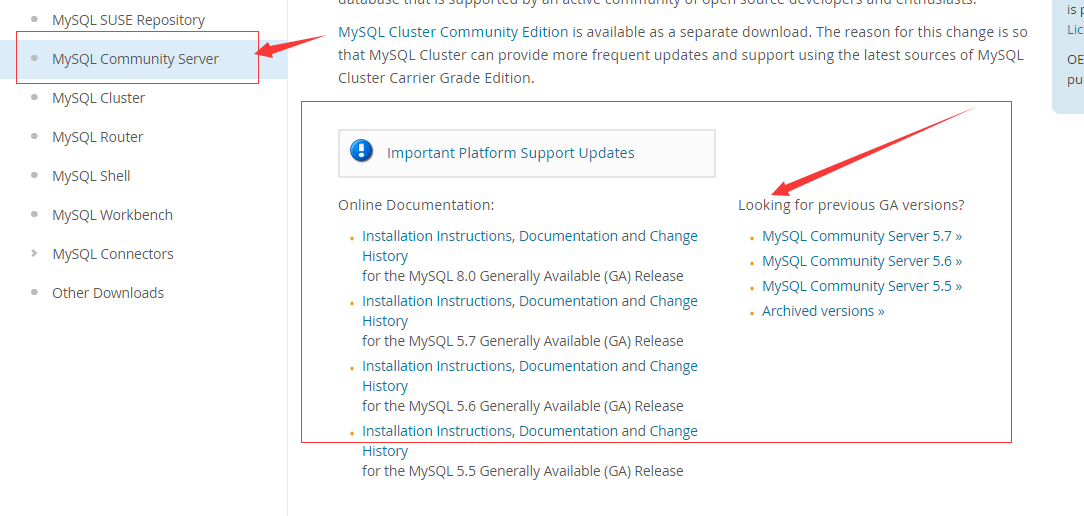Viewport: 1084px width, 516px height.
Task: Open Documentation link for MySQL 5.7
Action: tap(568, 301)
